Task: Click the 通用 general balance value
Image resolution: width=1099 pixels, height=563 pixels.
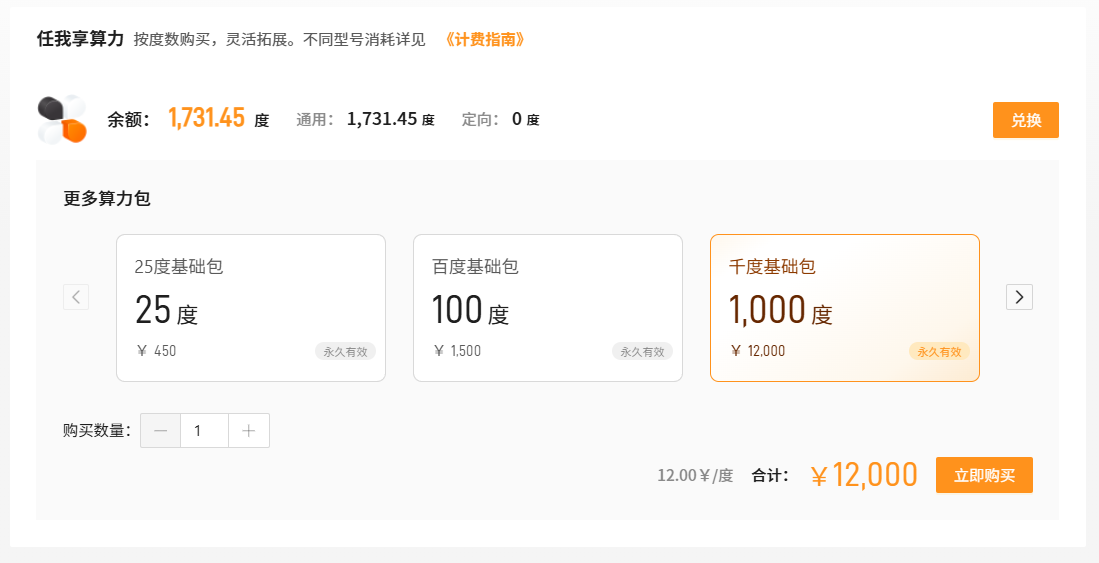Action: coord(382,119)
